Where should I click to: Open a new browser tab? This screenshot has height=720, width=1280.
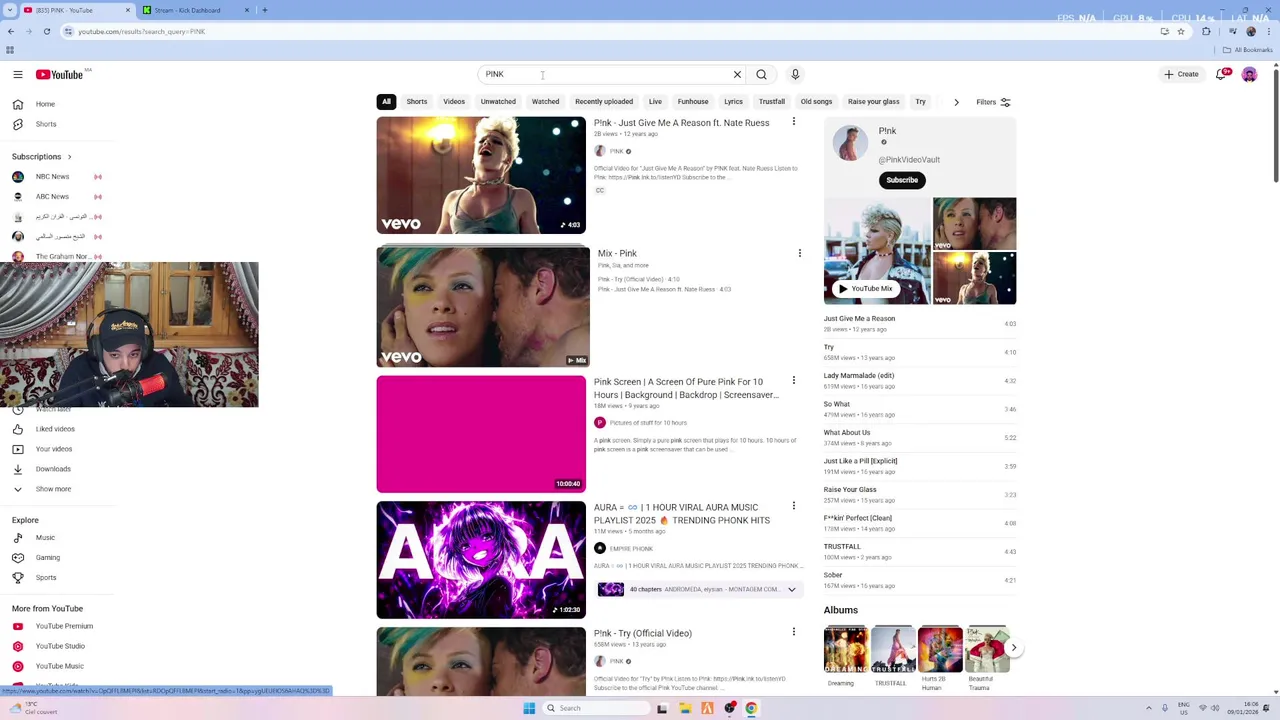(264, 10)
